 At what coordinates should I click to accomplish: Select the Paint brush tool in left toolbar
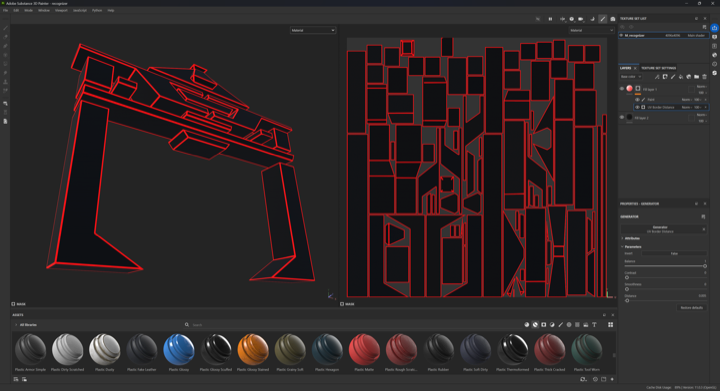coord(6,28)
